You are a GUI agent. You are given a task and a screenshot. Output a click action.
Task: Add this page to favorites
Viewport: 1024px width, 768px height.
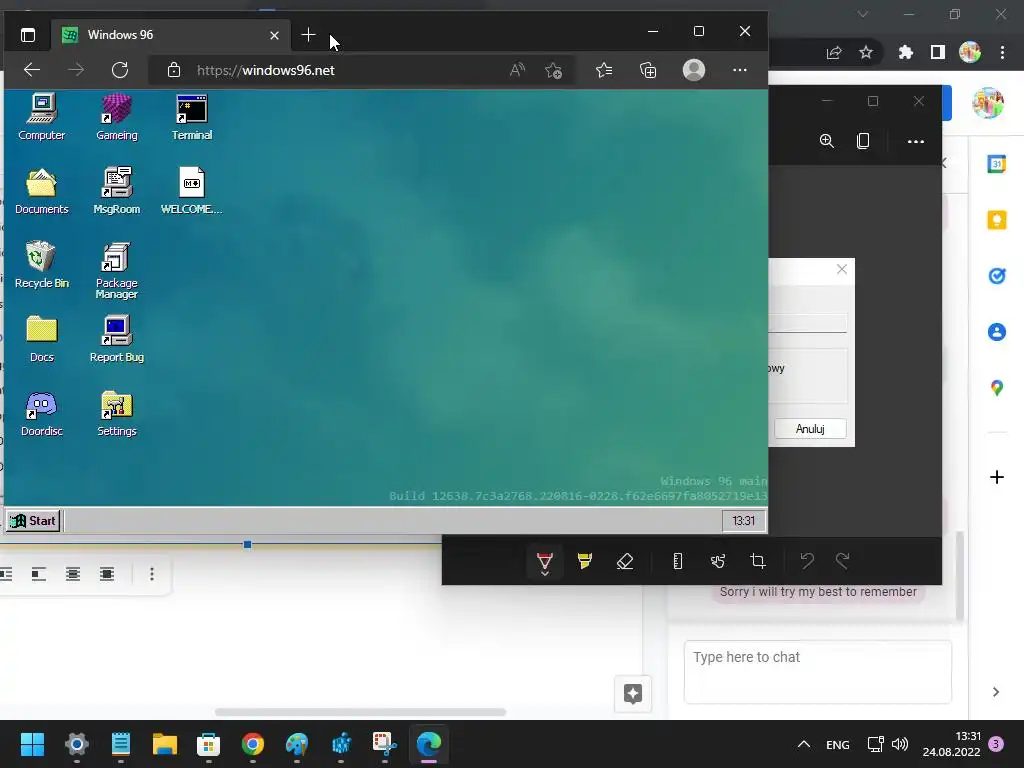tap(554, 70)
